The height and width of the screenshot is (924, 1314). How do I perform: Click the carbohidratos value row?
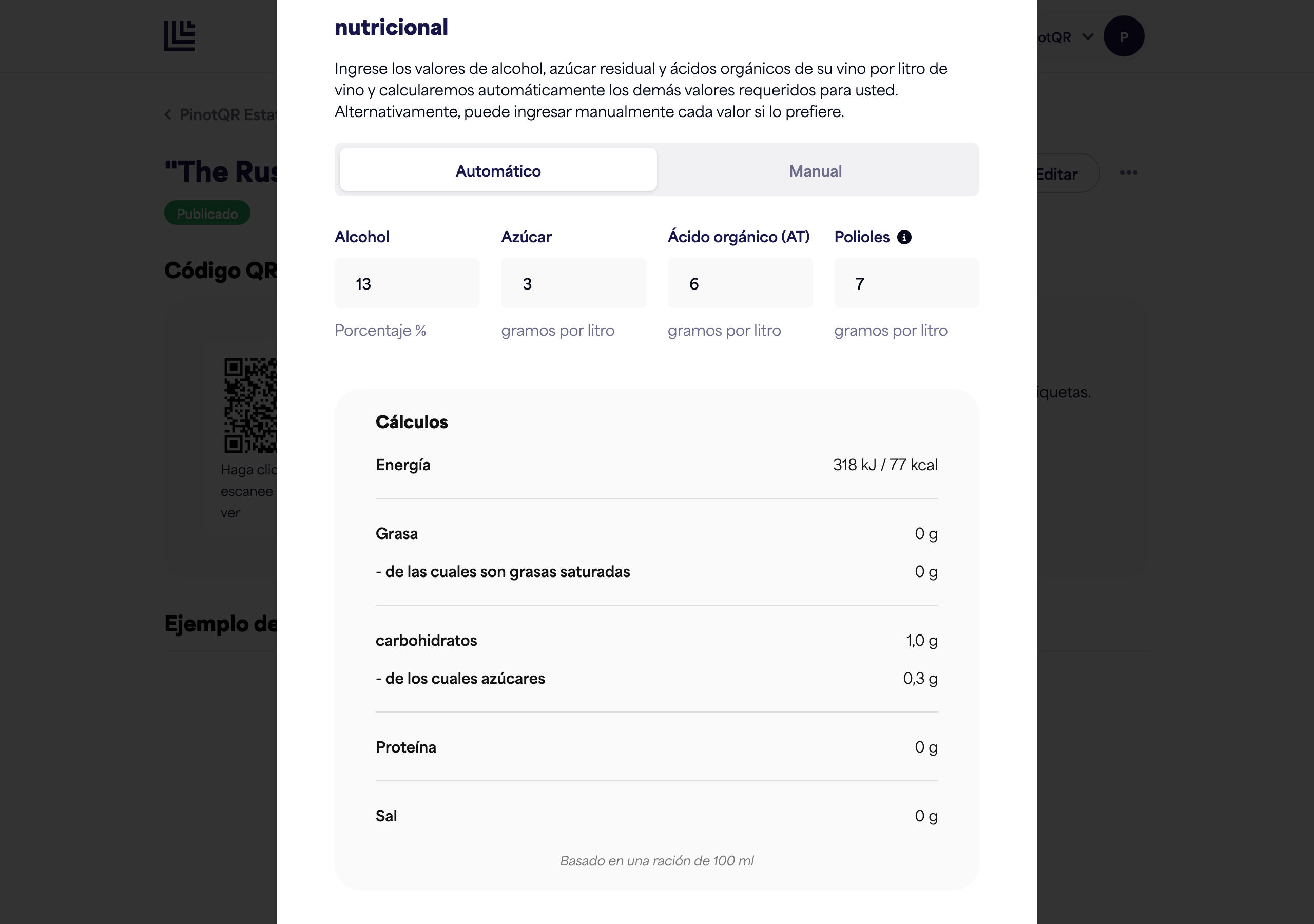(x=656, y=640)
